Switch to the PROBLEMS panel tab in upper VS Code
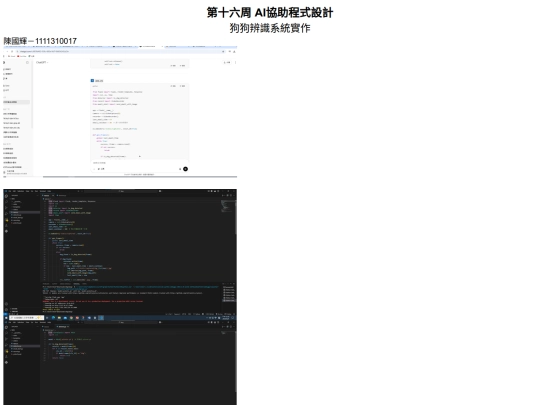The width and height of the screenshot is (540, 405). pyautogui.click(x=46, y=284)
